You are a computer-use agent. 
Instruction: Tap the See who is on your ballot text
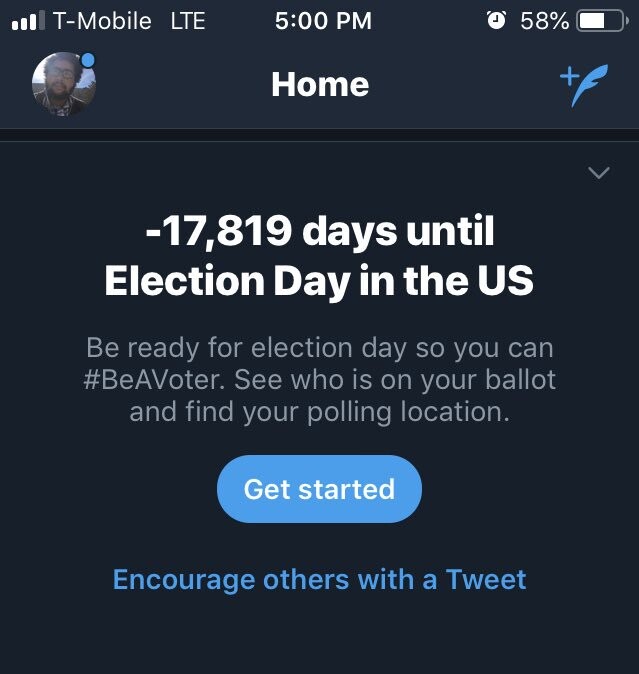coord(400,380)
